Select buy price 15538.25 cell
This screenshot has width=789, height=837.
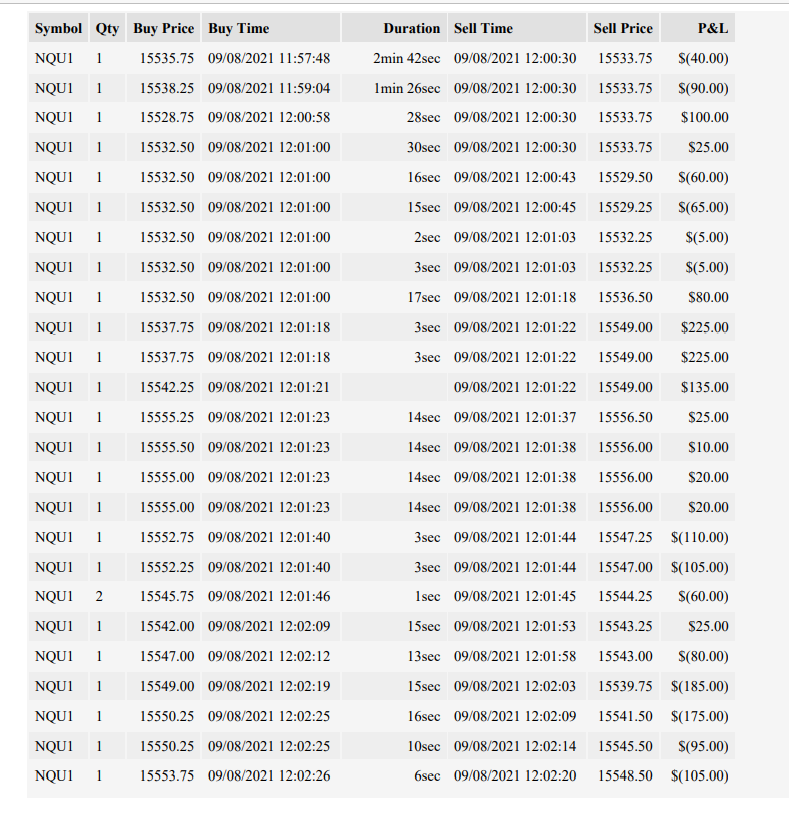(x=163, y=88)
